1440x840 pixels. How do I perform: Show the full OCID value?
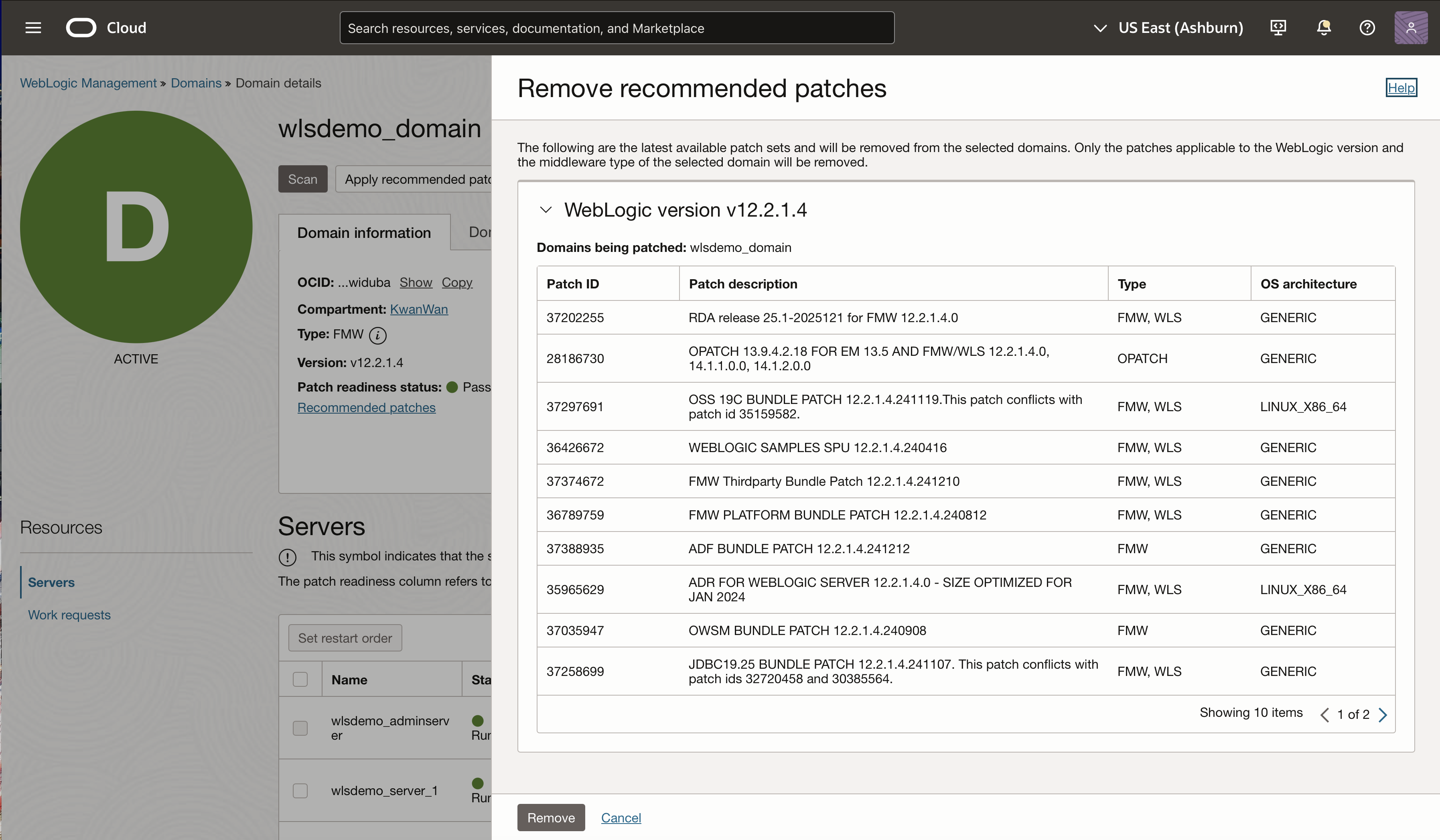coord(416,282)
